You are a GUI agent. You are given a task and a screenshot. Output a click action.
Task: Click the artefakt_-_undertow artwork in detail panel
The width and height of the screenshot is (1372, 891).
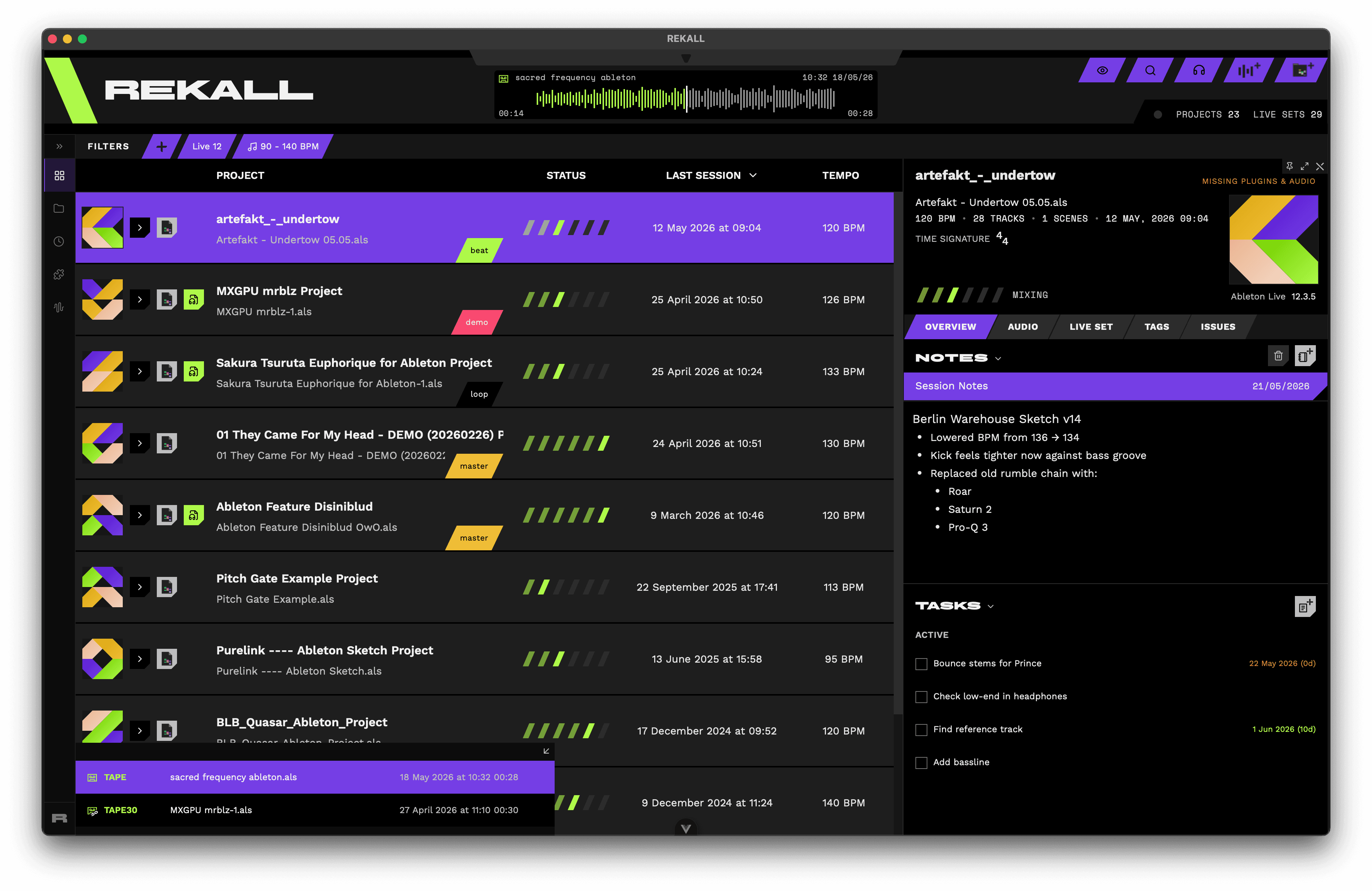coord(1274,239)
